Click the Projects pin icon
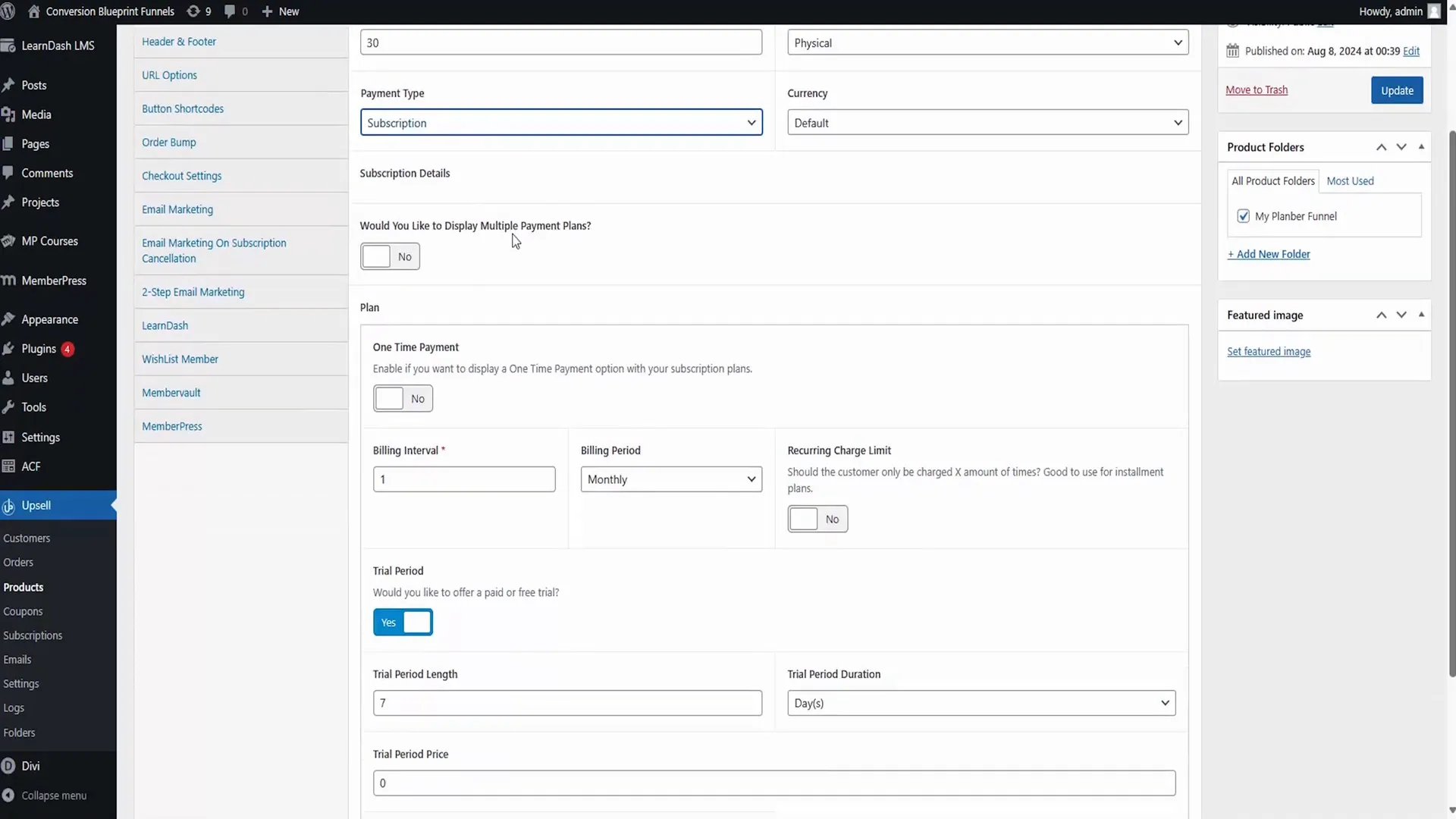1456x819 pixels. click(8, 202)
